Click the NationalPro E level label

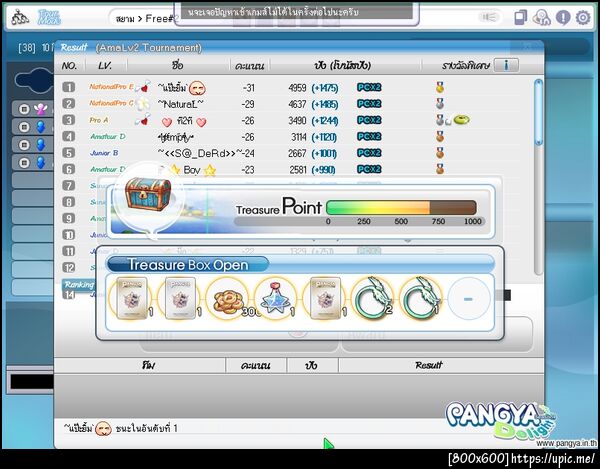111,87
